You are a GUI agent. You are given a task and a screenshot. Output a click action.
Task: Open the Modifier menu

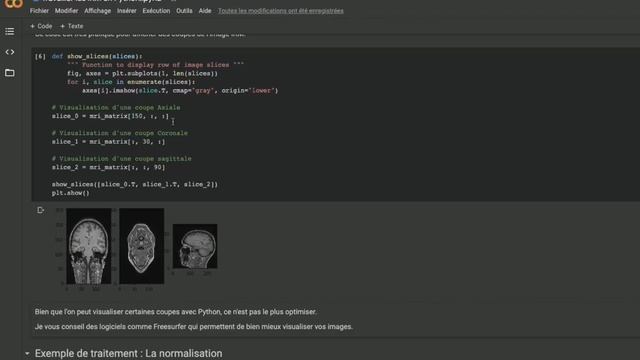66,11
